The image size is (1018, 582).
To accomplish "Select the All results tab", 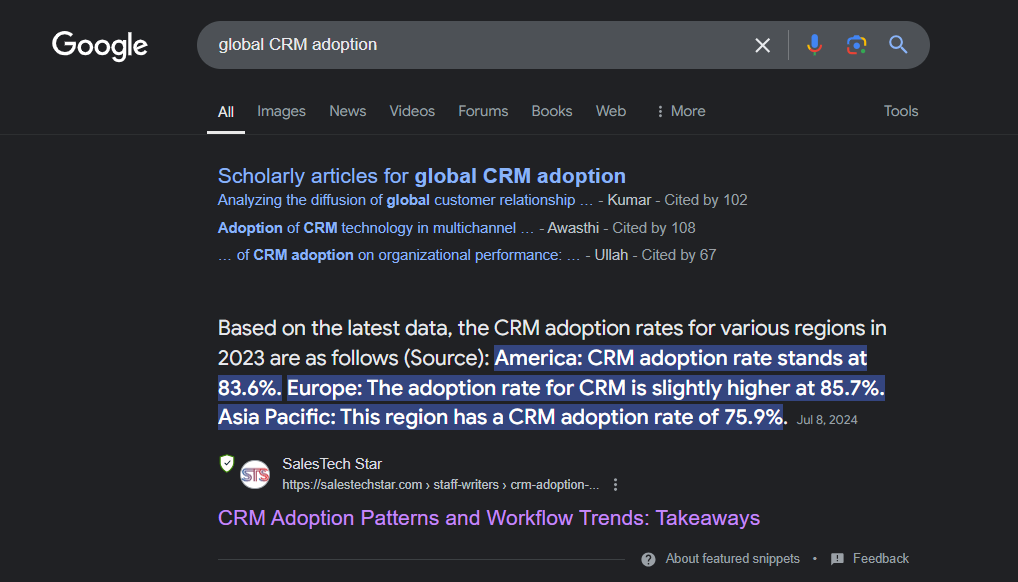I will (x=226, y=112).
